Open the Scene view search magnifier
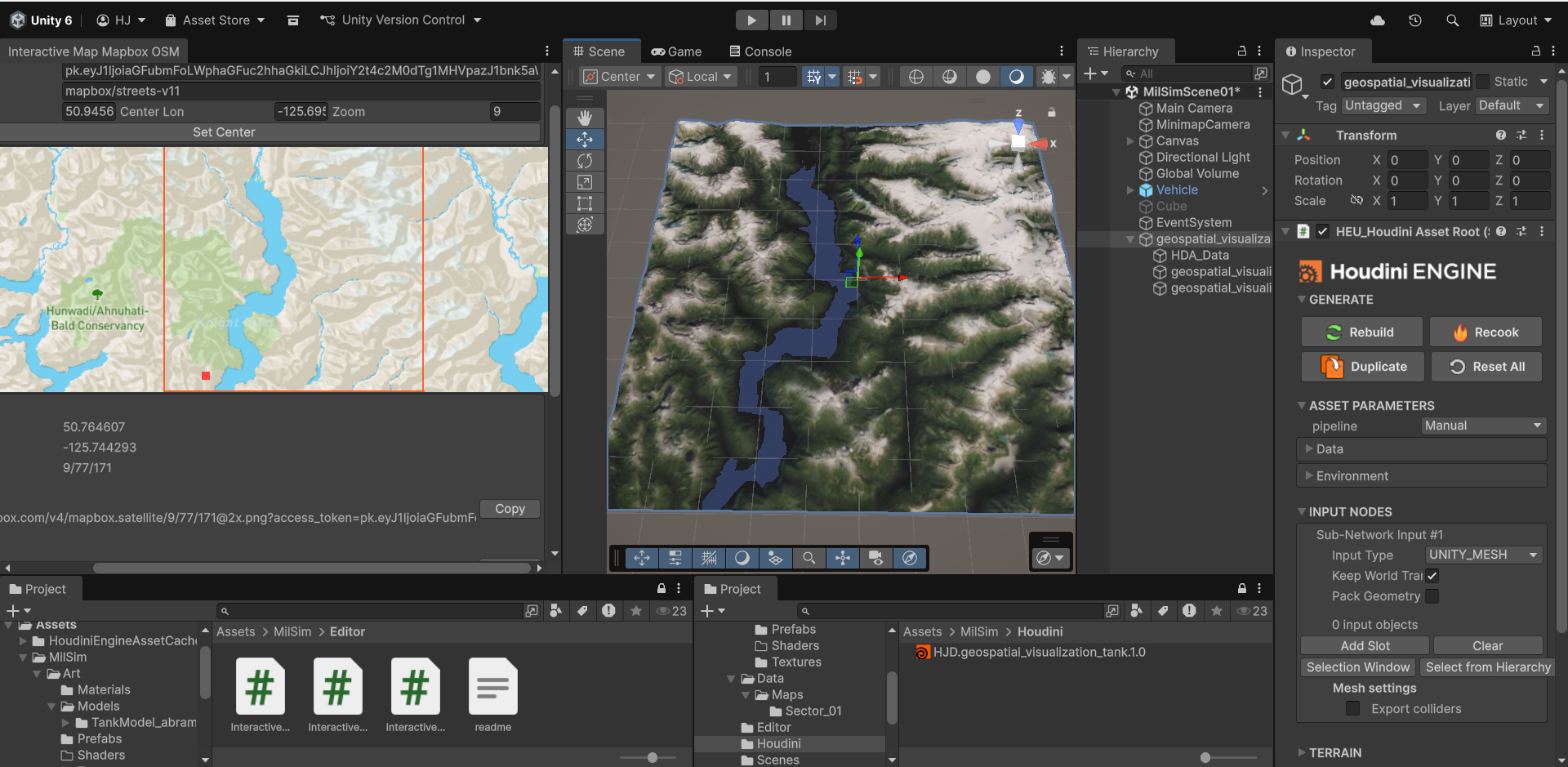Viewport: 1568px width, 767px height. point(809,558)
